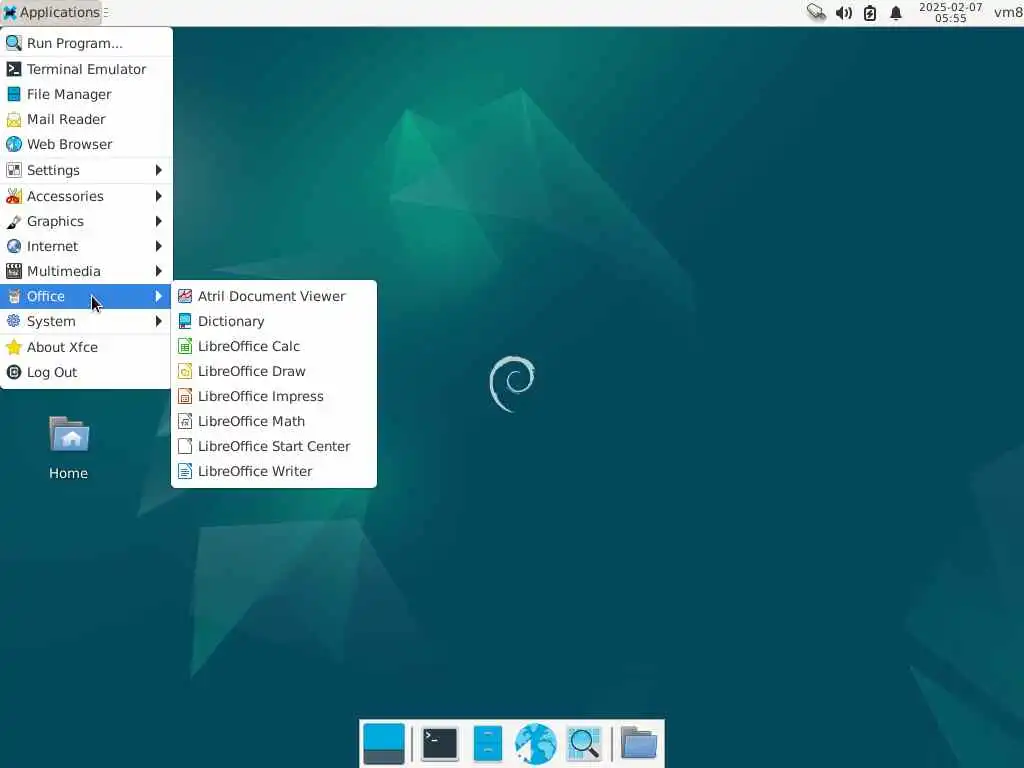1024x768 pixels.
Task: Expand the Multimedia submenu arrow
Action: point(158,271)
